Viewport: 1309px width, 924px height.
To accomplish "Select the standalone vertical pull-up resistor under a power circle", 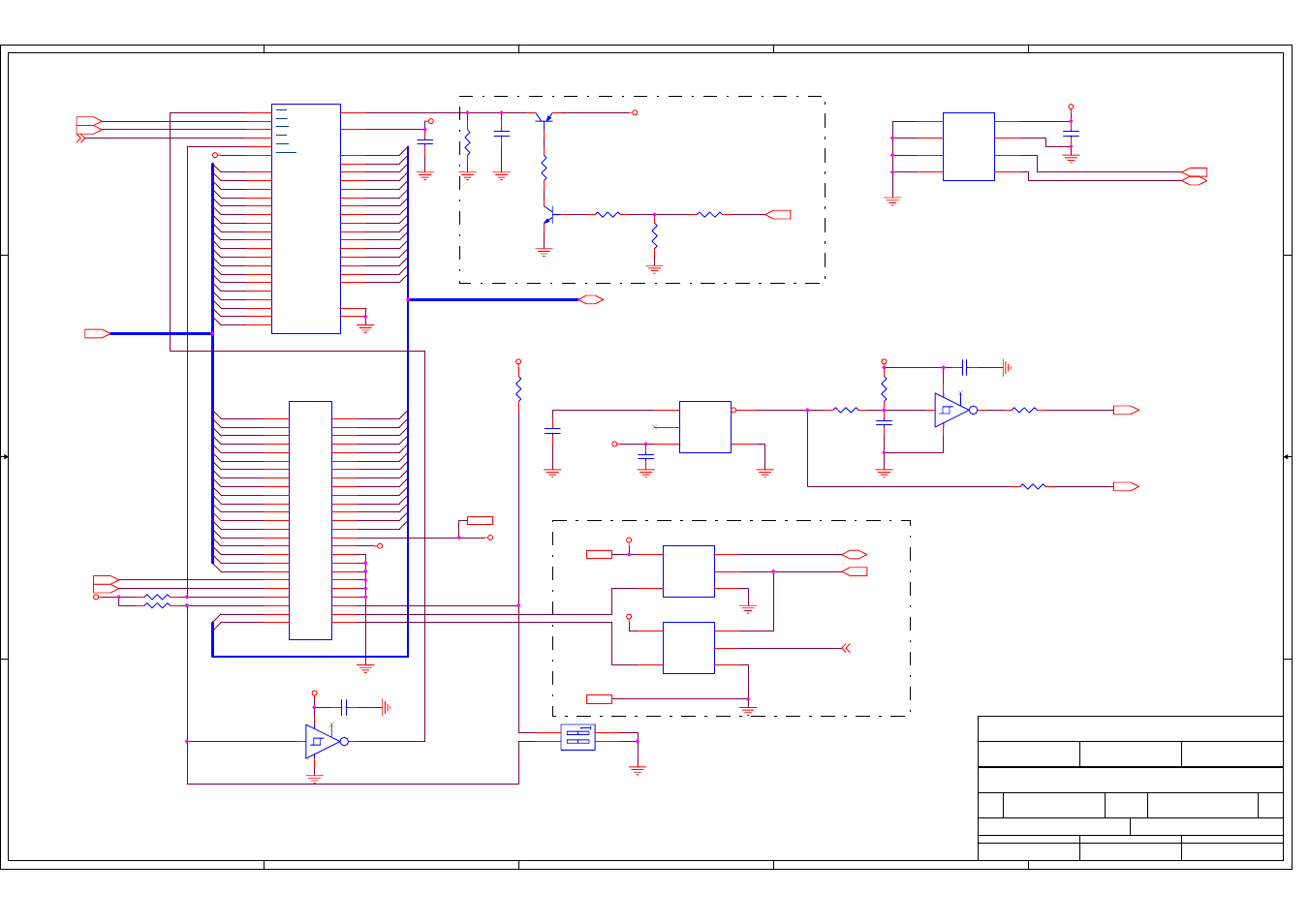I will coord(518,389).
